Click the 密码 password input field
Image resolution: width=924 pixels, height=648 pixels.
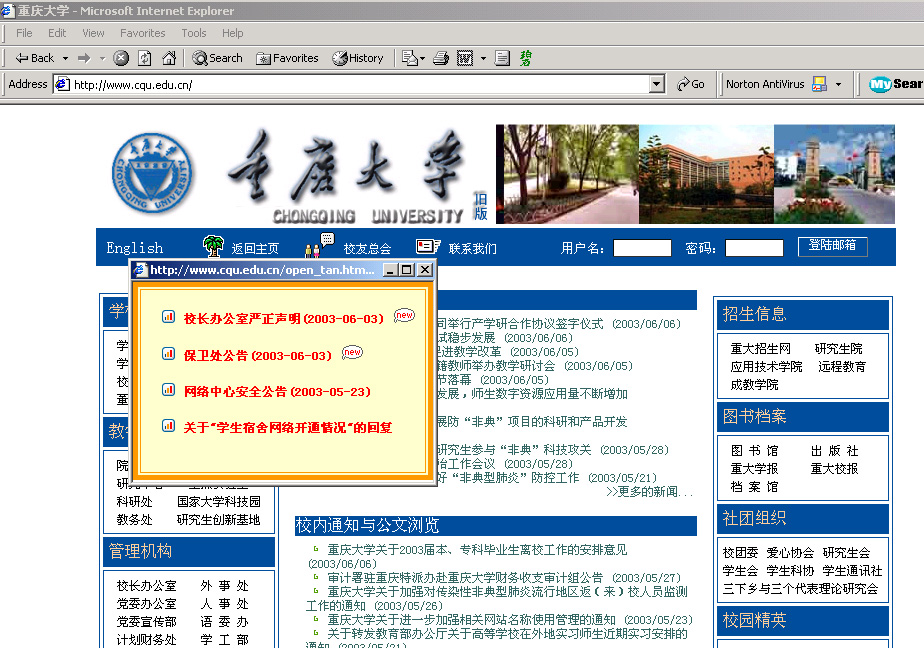(754, 248)
